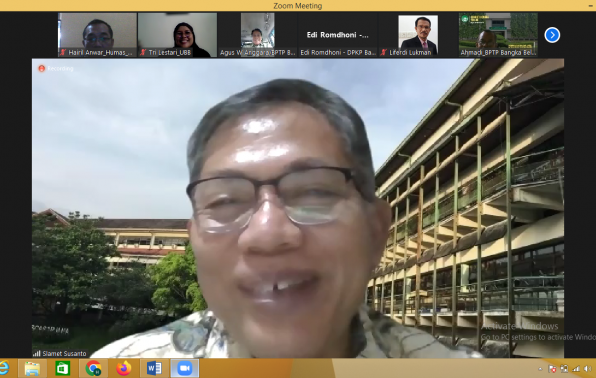The height and width of the screenshot is (378, 596).
Task: Click the Zoom icon in the taskbar
Action: pos(185,368)
